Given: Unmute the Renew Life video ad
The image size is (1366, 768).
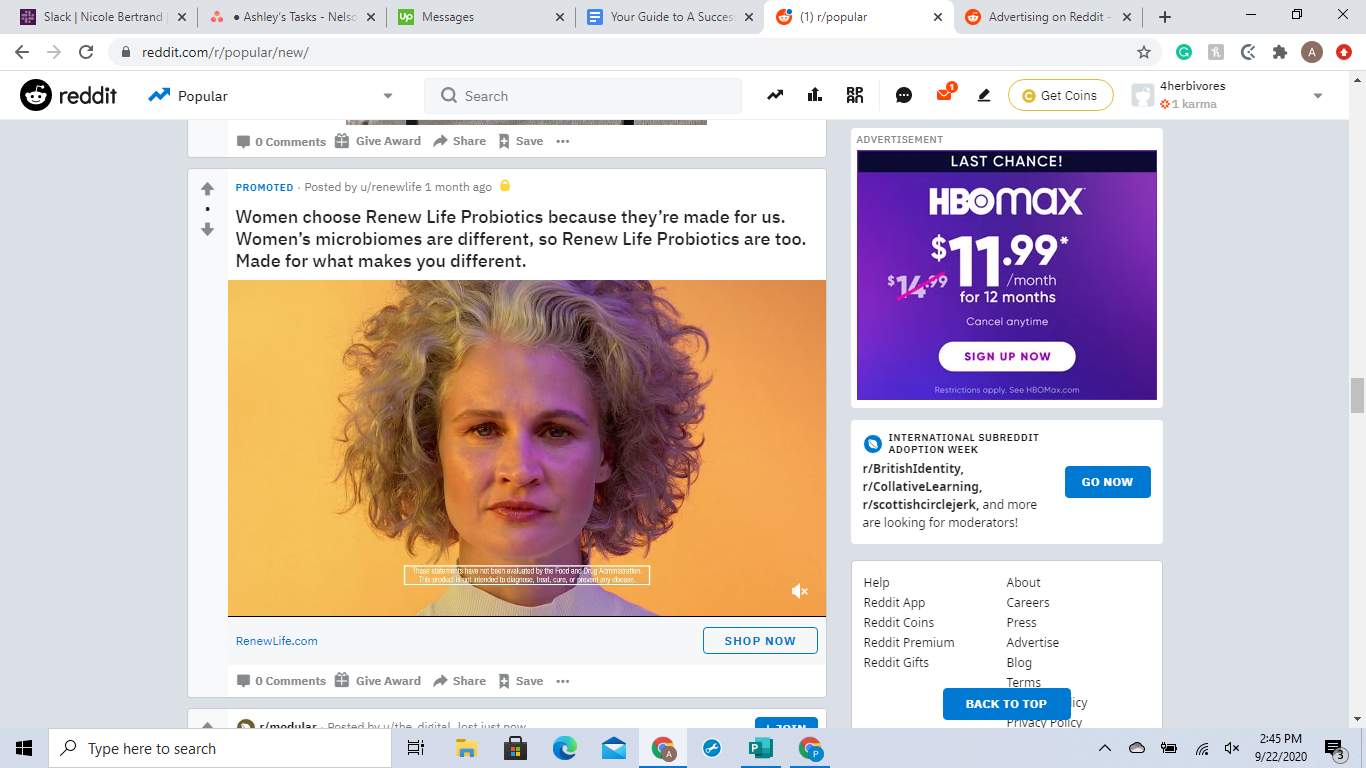Looking at the screenshot, I should click(x=799, y=591).
